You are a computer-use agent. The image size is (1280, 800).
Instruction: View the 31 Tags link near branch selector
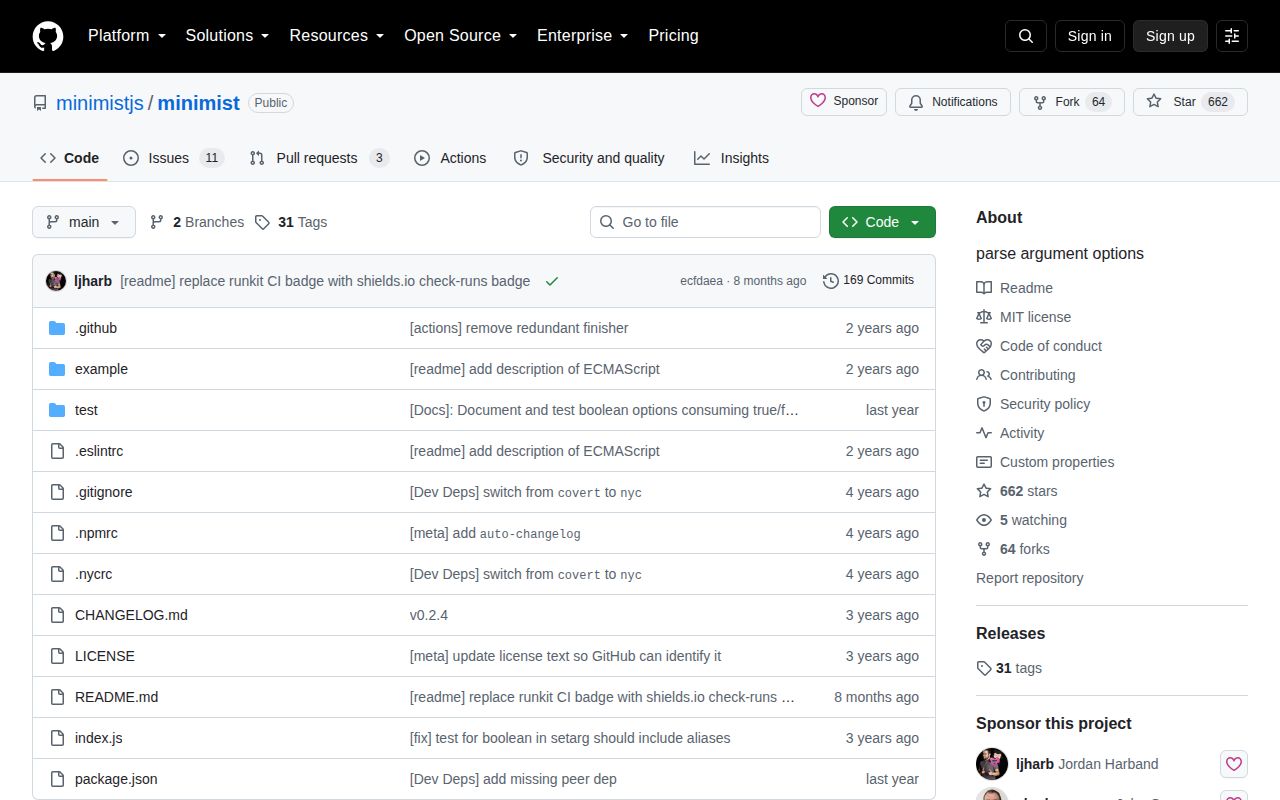click(x=291, y=222)
